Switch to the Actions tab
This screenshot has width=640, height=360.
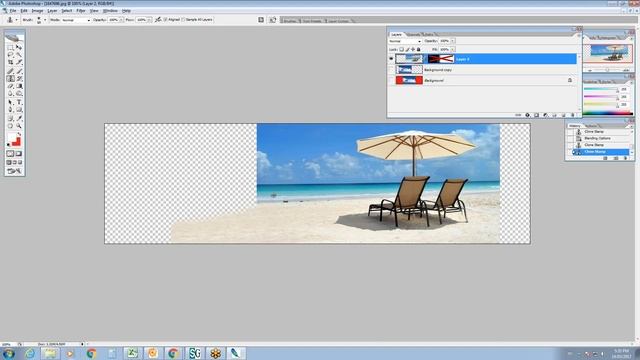pyautogui.click(x=591, y=126)
